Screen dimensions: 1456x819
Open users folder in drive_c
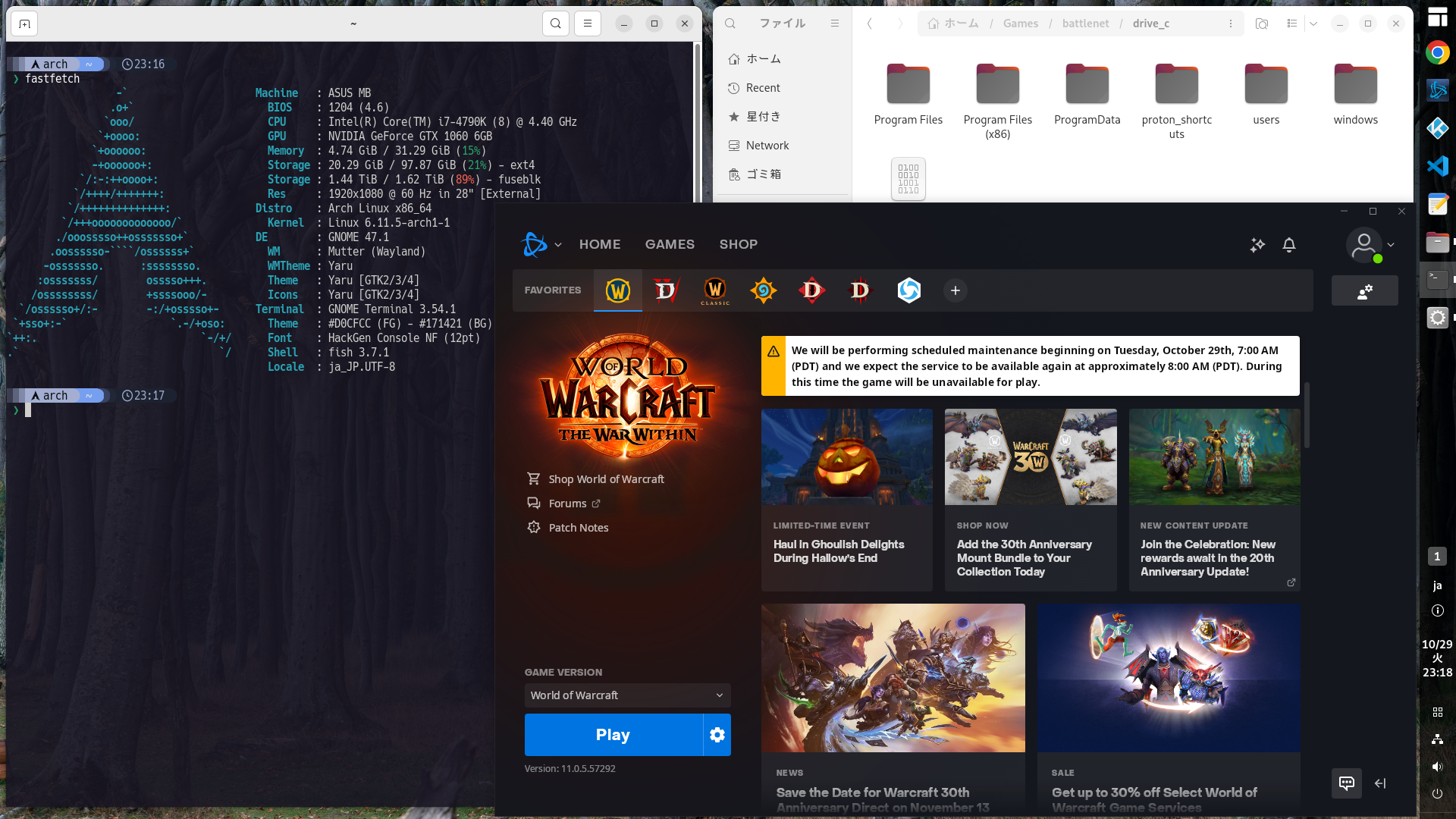tap(1266, 95)
